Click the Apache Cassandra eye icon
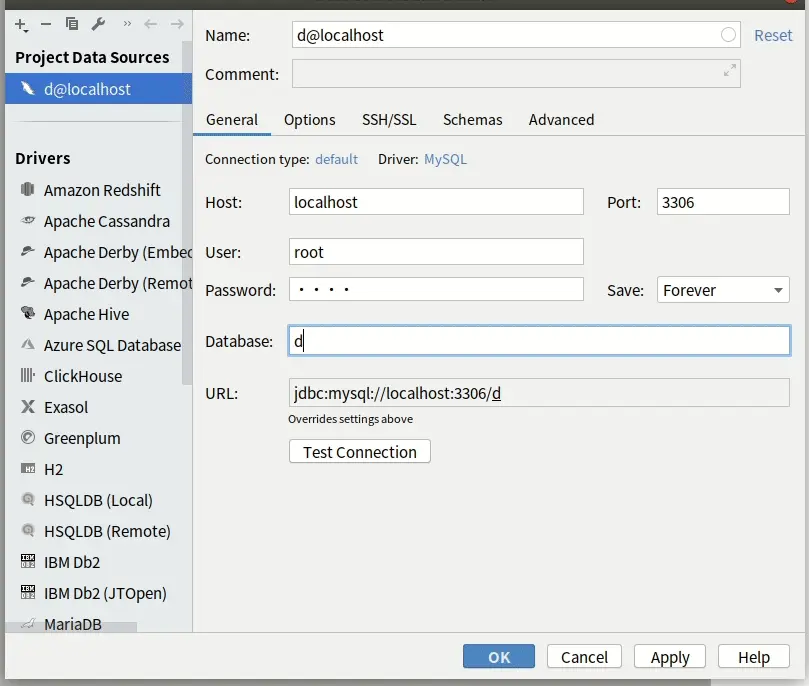809x686 pixels. click(x=28, y=220)
